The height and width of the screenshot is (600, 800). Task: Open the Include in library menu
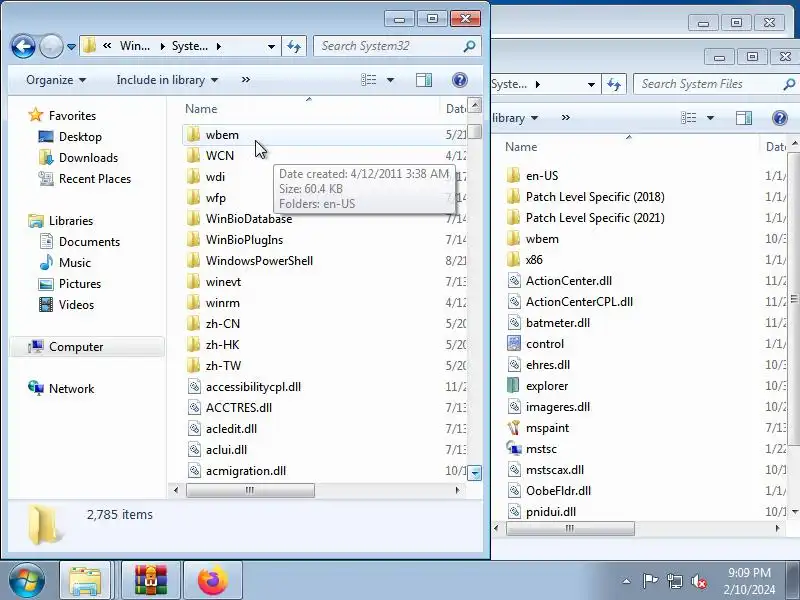coord(167,80)
